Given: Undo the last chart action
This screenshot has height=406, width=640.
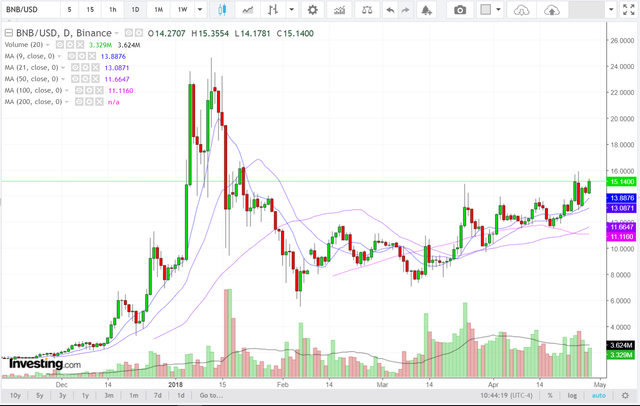Looking at the screenshot, I should tap(390, 10).
